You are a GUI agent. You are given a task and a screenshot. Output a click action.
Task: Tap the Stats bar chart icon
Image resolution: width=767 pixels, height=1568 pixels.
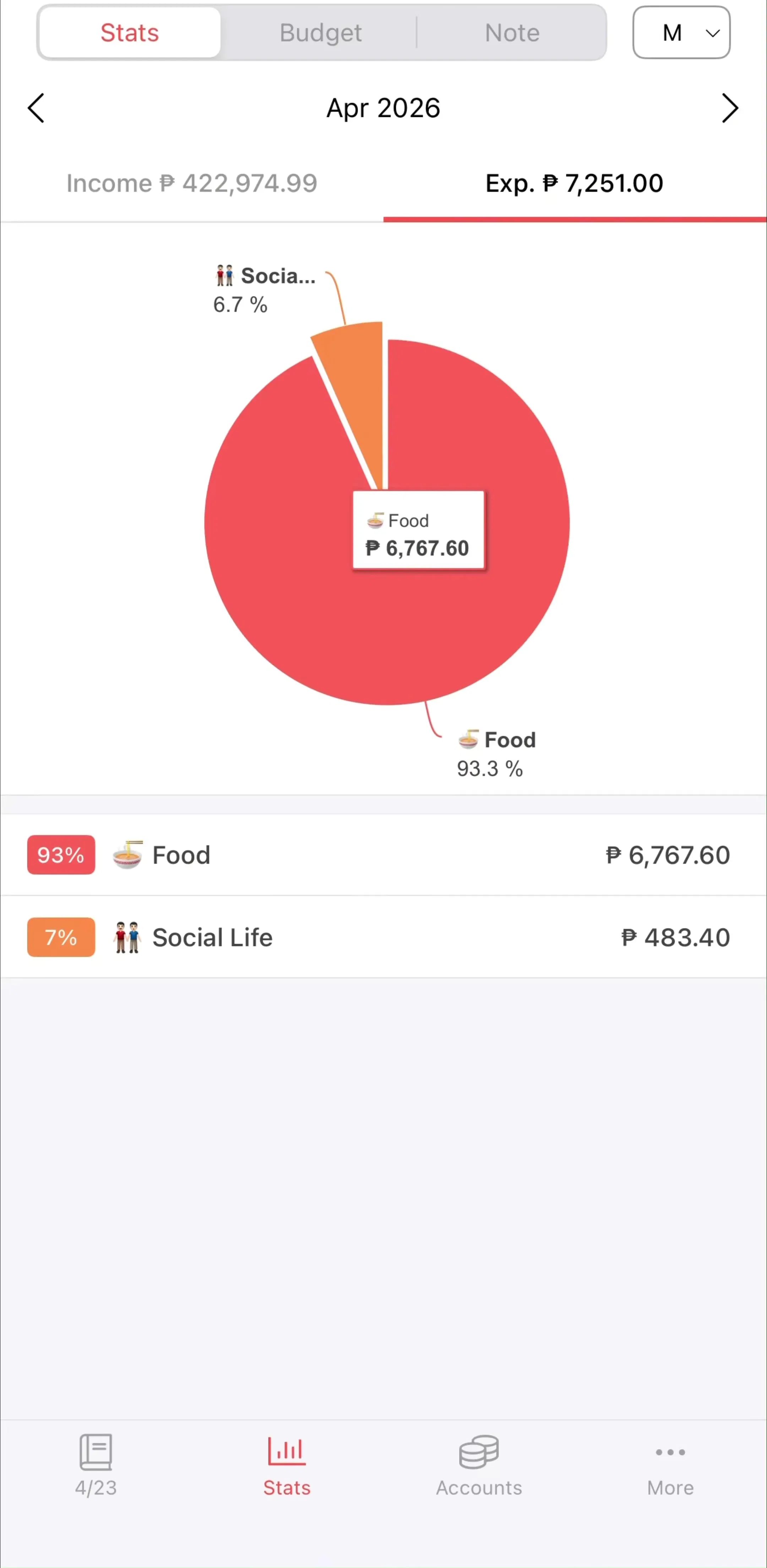pyautogui.click(x=287, y=1451)
